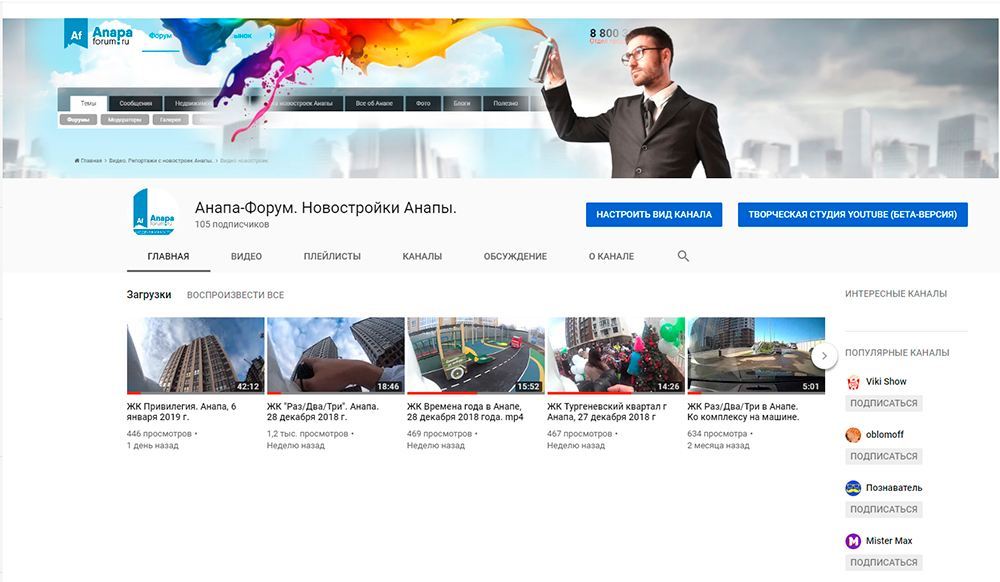
Task: Select the О КАНАЛЕ tab
Action: (x=611, y=256)
